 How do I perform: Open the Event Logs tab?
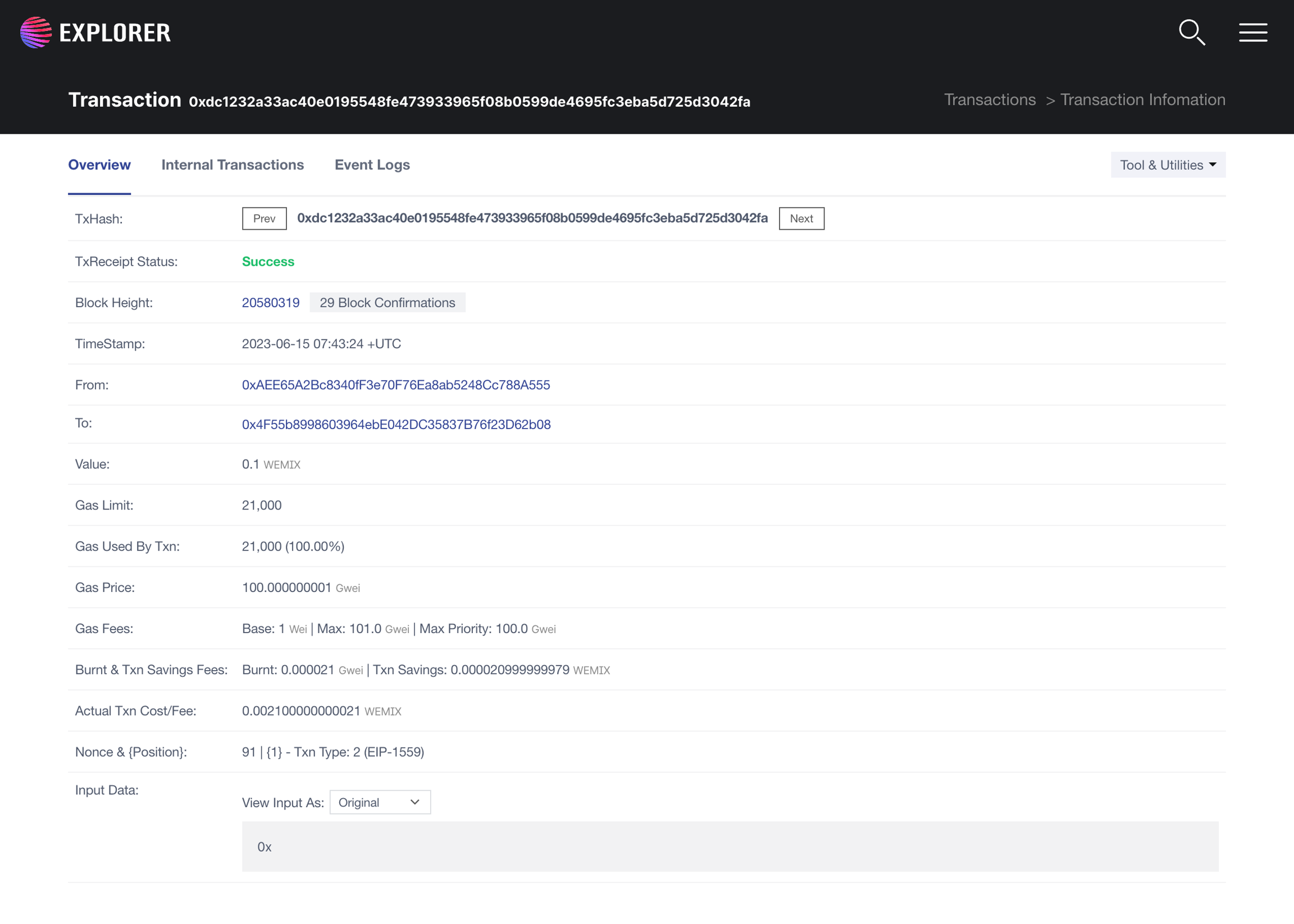372,165
